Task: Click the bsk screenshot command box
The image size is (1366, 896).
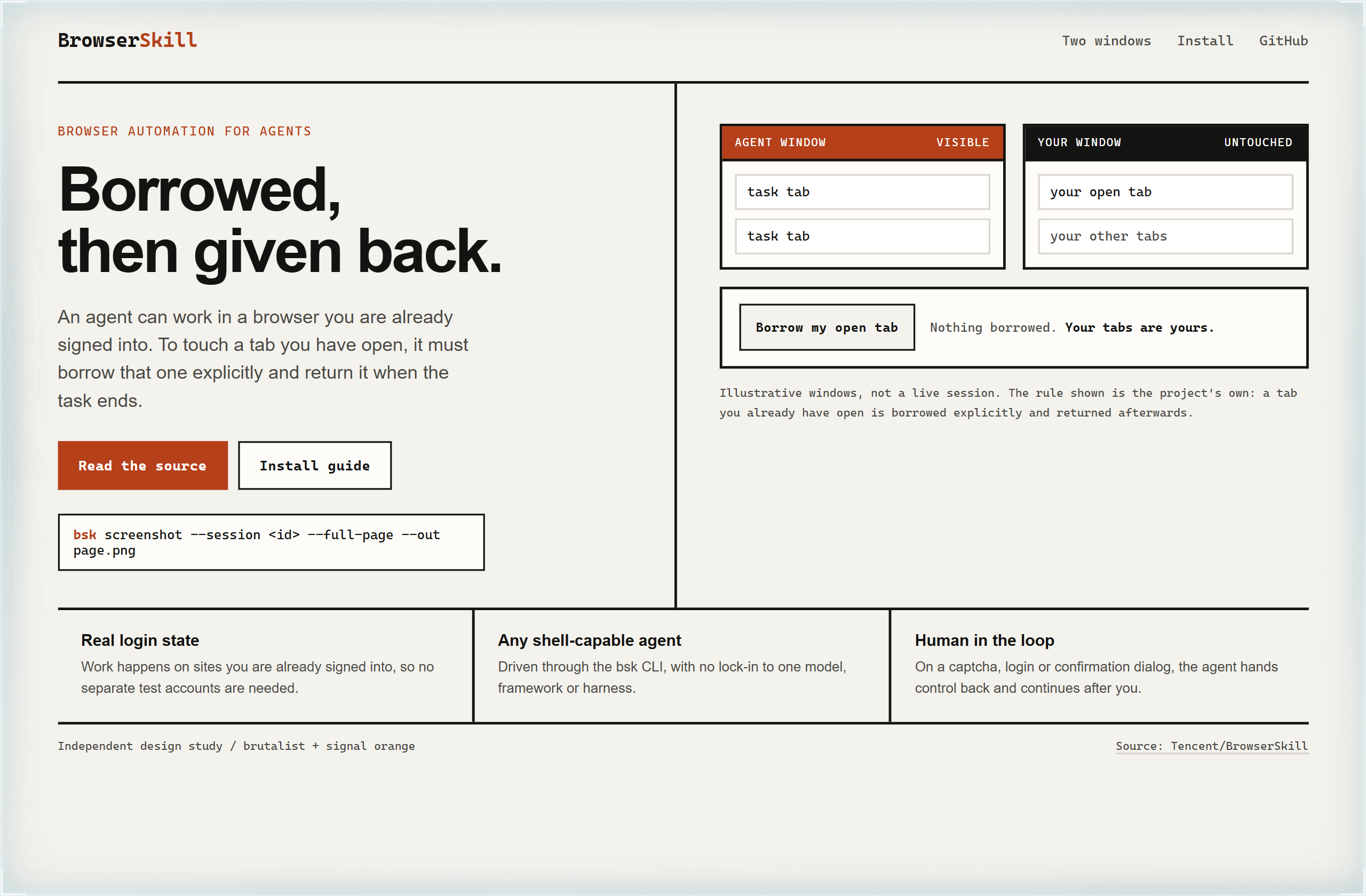Action: point(271,542)
